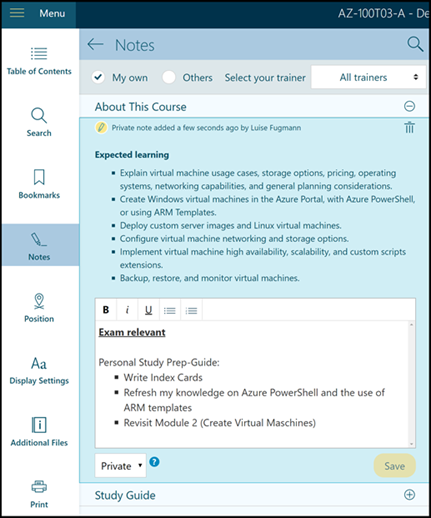Click the 'Private note added' timestamp text

(206, 128)
